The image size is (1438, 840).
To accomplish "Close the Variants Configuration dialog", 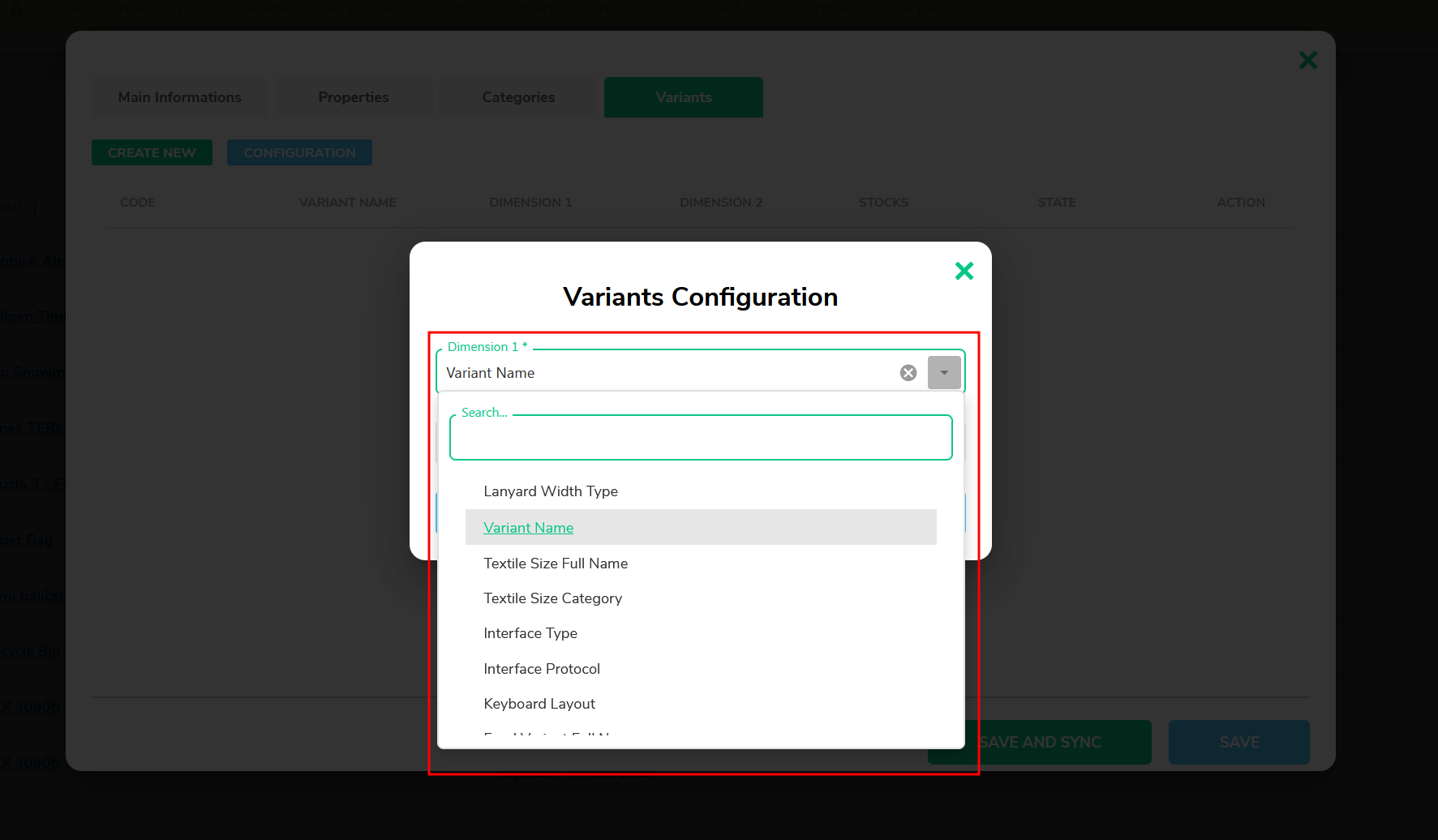I will 964,271.
